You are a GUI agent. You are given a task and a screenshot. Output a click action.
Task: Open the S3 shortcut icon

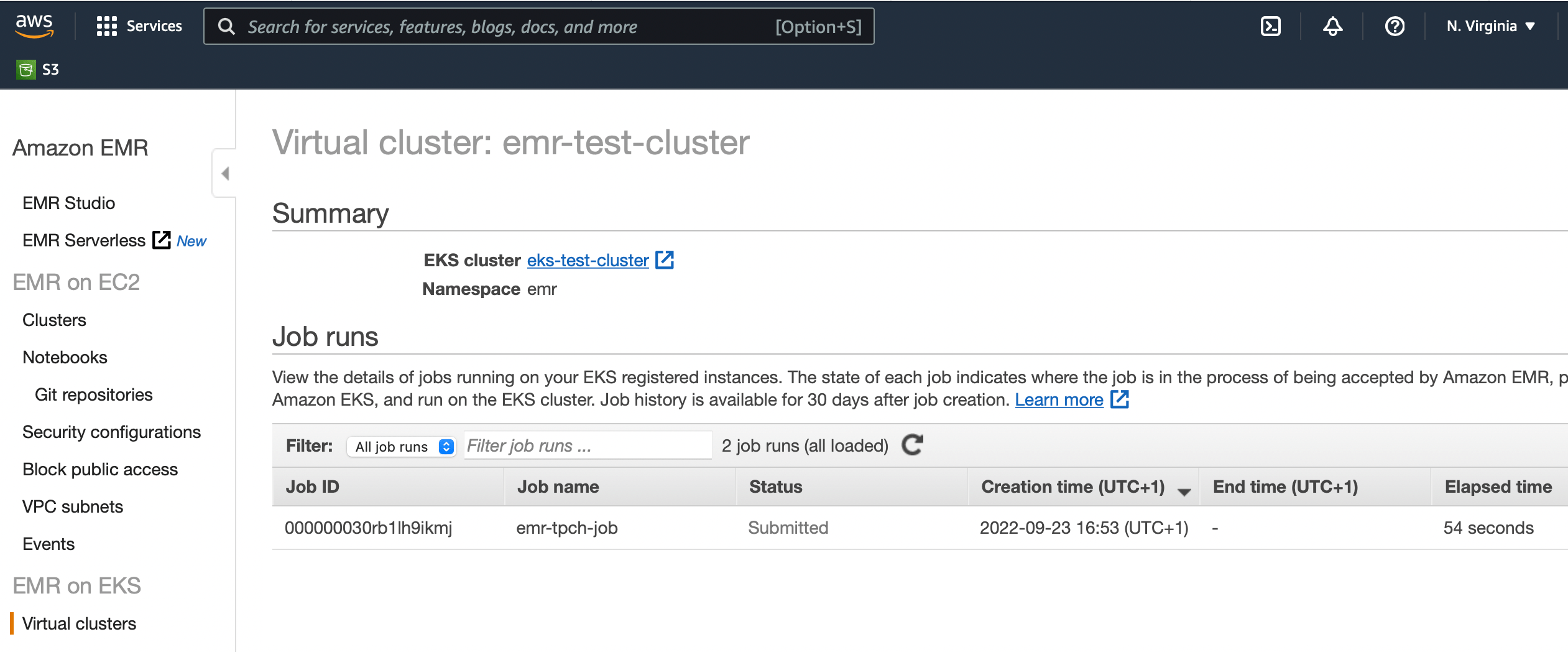coord(25,70)
